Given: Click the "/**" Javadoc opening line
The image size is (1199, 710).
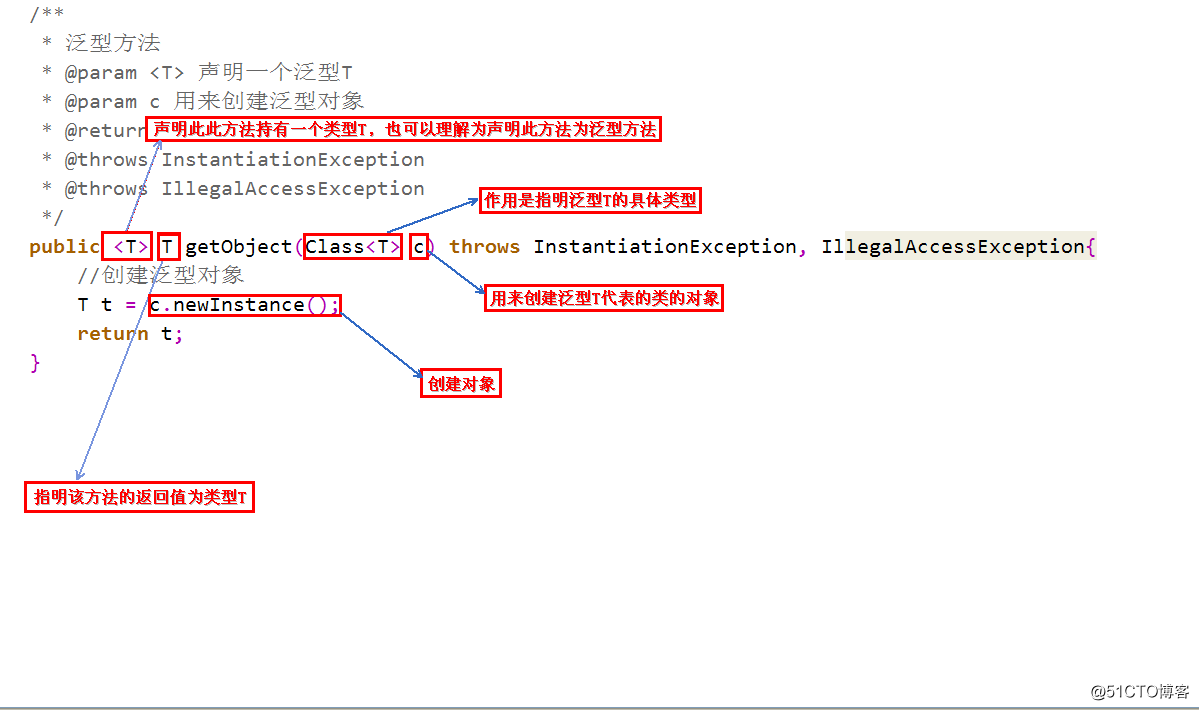Looking at the screenshot, I should click(x=47, y=14).
